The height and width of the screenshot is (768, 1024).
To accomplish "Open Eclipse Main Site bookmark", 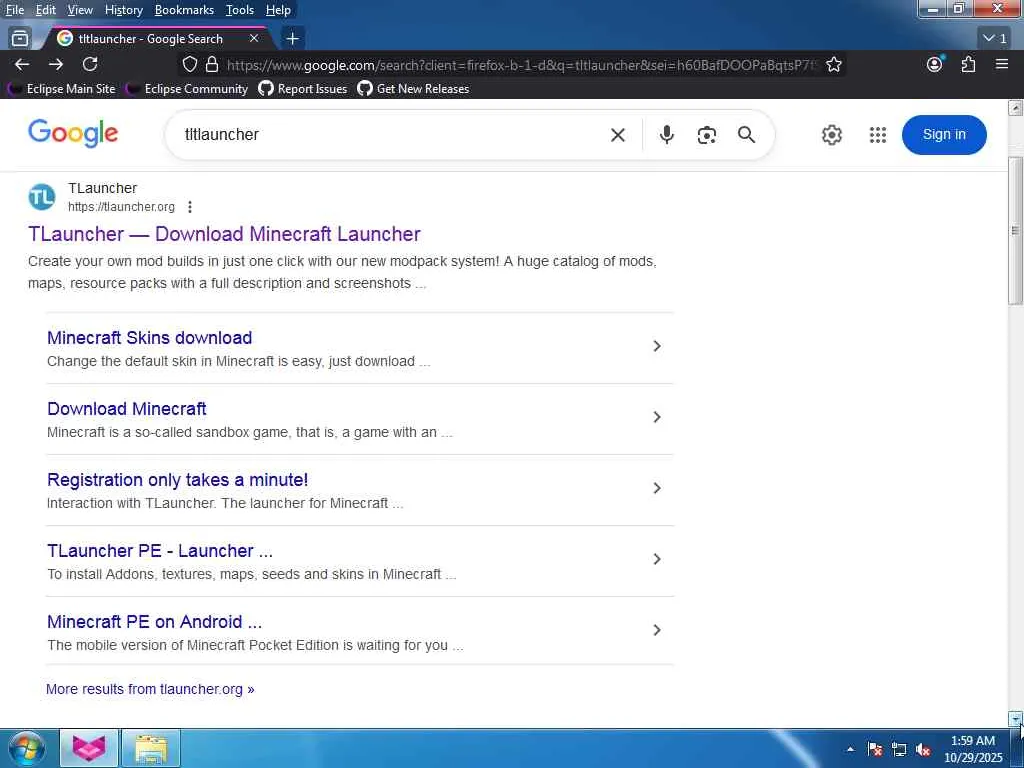I will [x=63, y=89].
